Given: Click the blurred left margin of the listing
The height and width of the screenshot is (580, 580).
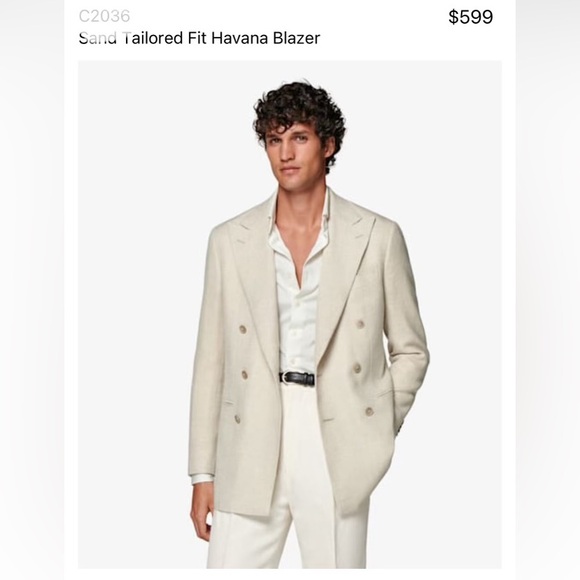Looking at the screenshot, I should [32, 290].
